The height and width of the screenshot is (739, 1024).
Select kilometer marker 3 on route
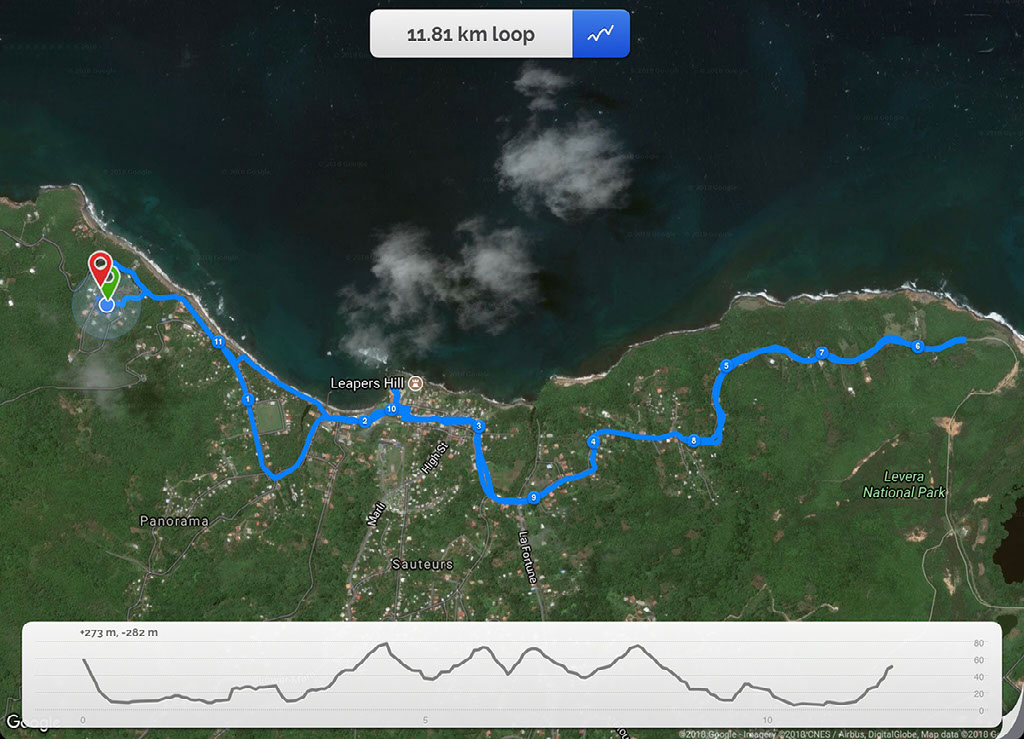[479, 426]
